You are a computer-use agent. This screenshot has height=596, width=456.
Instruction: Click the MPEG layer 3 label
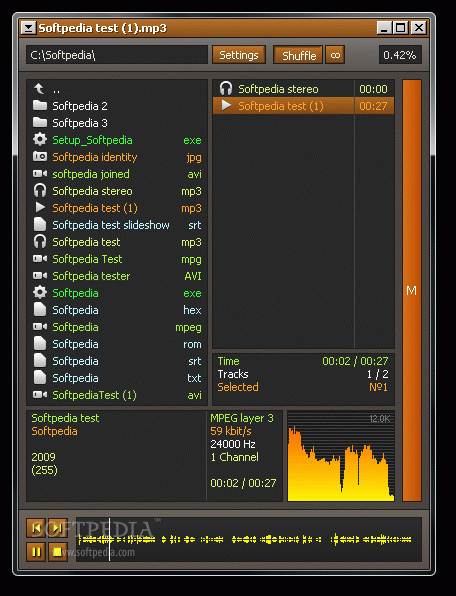[x=242, y=418]
